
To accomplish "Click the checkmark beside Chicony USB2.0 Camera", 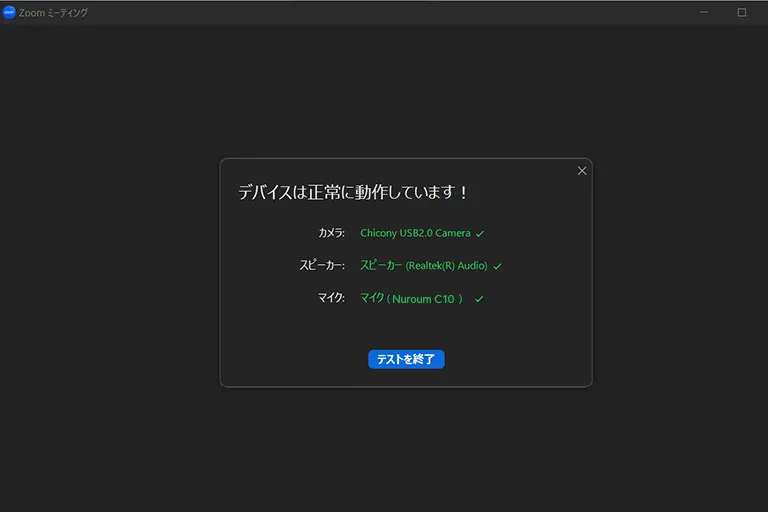I will [480, 234].
